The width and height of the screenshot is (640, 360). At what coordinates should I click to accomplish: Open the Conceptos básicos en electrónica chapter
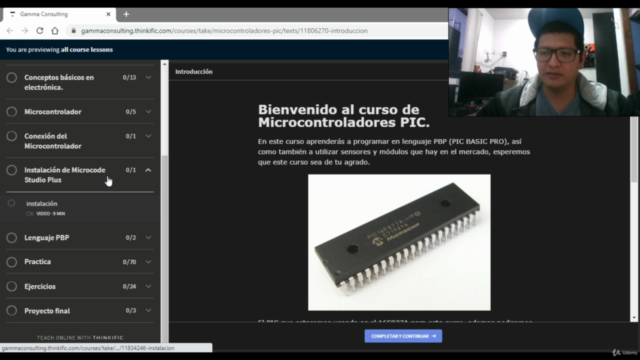tap(59, 82)
